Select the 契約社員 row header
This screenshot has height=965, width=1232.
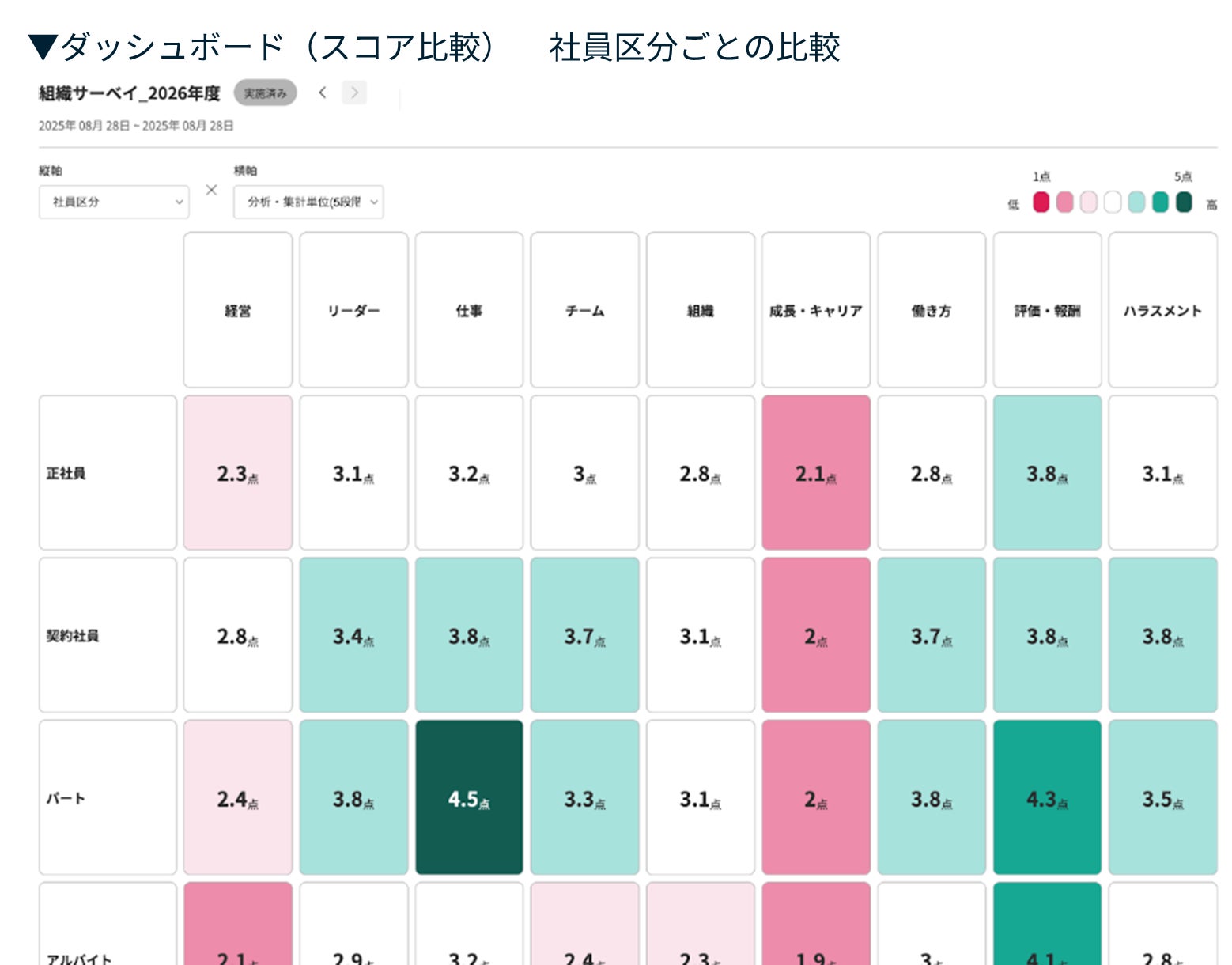(x=108, y=635)
